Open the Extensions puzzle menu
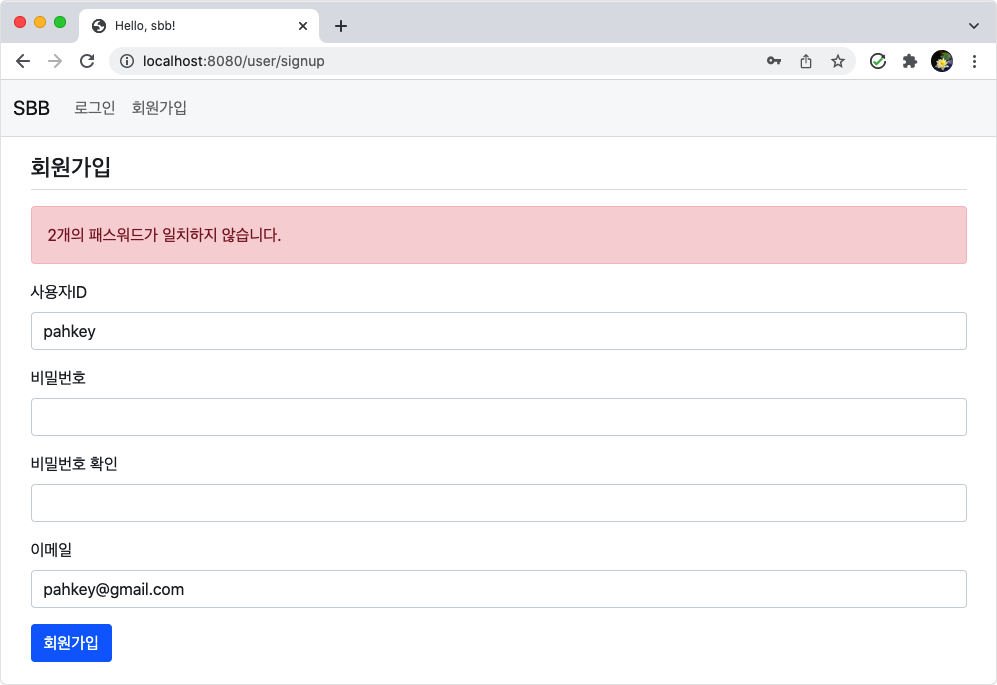This screenshot has height=685, width=997. point(910,61)
